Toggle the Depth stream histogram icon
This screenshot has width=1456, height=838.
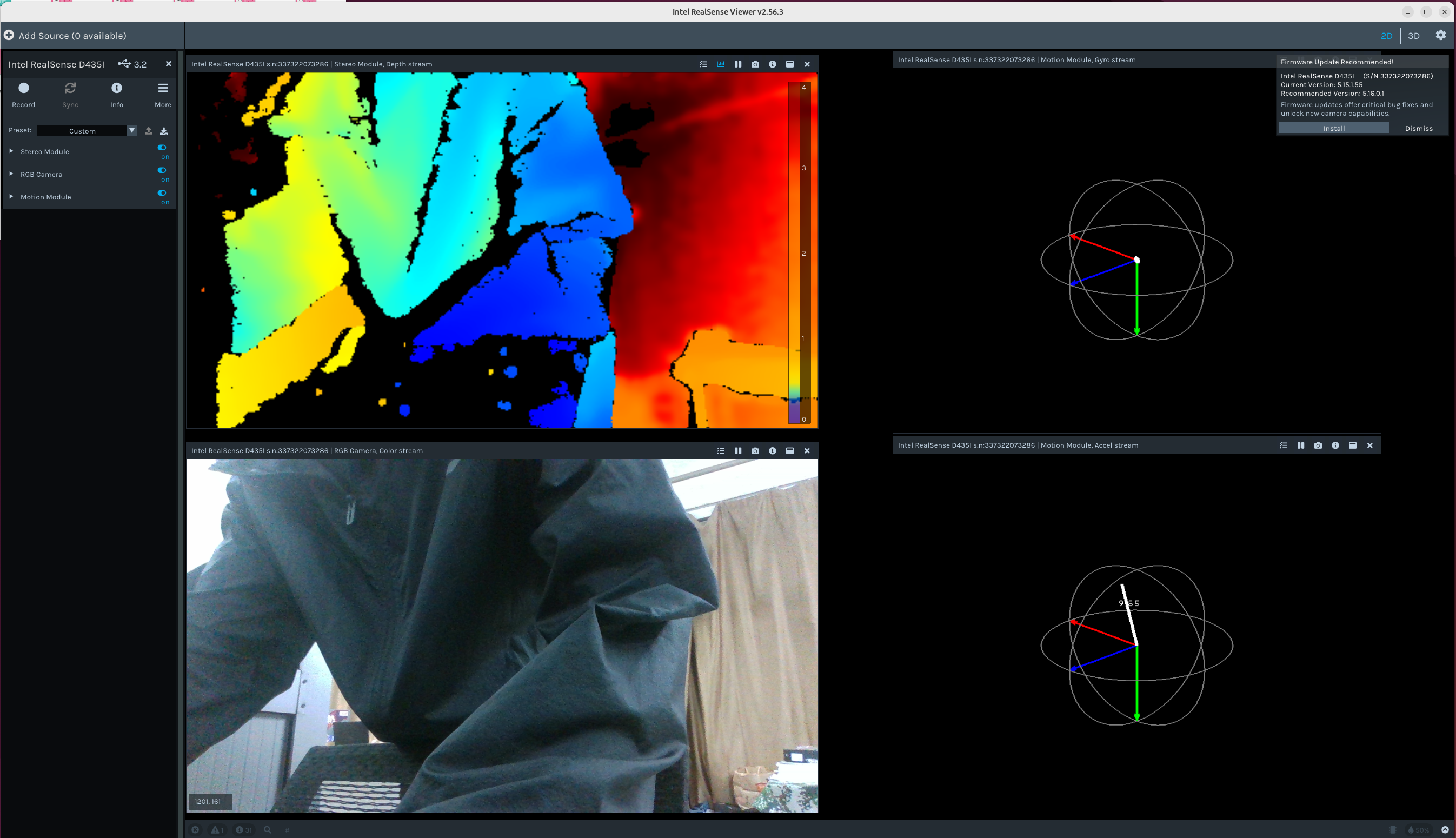[x=721, y=64]
